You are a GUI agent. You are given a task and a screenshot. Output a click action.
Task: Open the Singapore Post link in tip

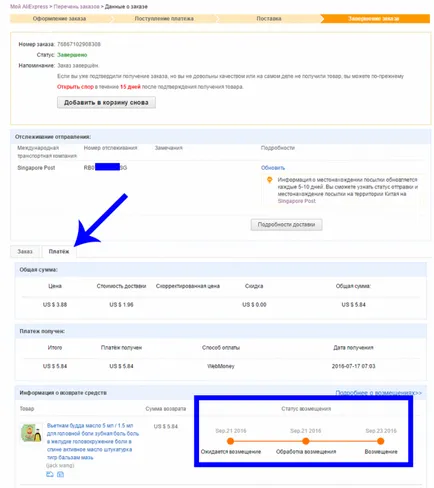[x=297, y=201]
